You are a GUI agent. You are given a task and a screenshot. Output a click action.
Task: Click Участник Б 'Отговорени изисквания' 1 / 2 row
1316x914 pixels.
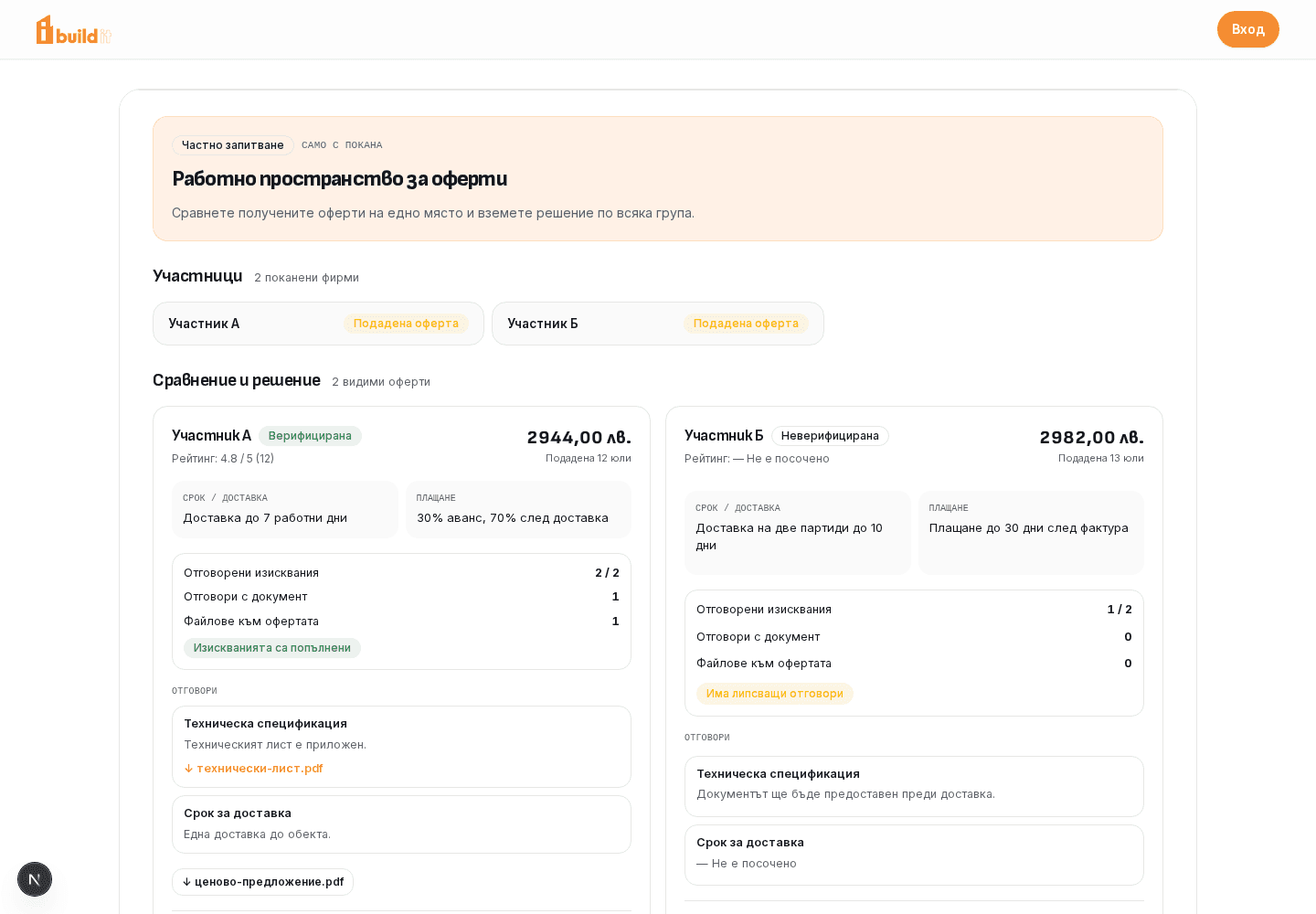(914, 610)
